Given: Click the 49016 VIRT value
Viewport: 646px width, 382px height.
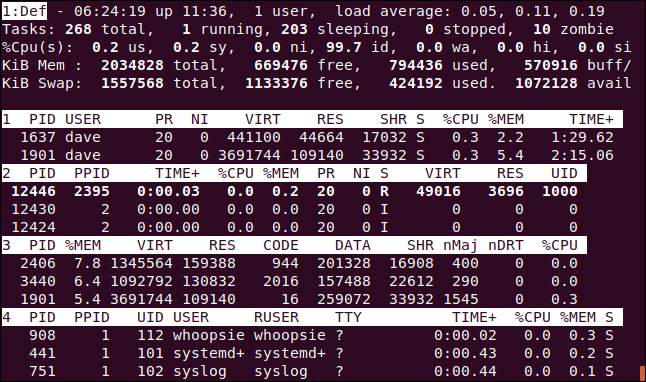Looking at the screenshot, I should point(438,191).
